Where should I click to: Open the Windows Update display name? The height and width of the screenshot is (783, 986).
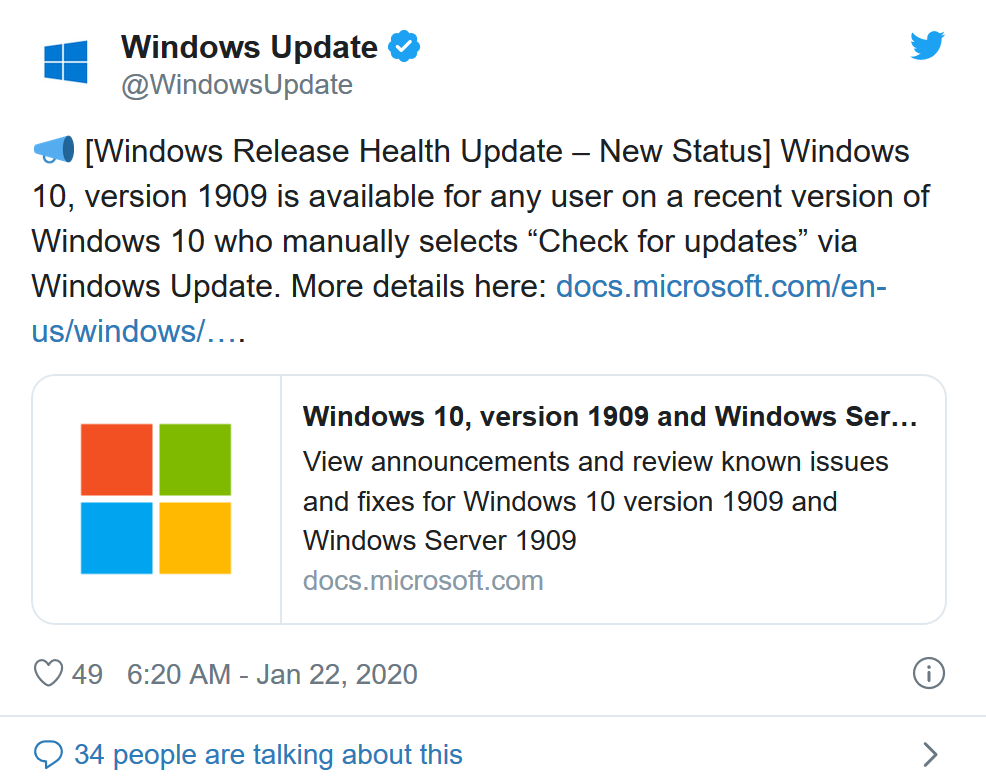coord(249,47)
